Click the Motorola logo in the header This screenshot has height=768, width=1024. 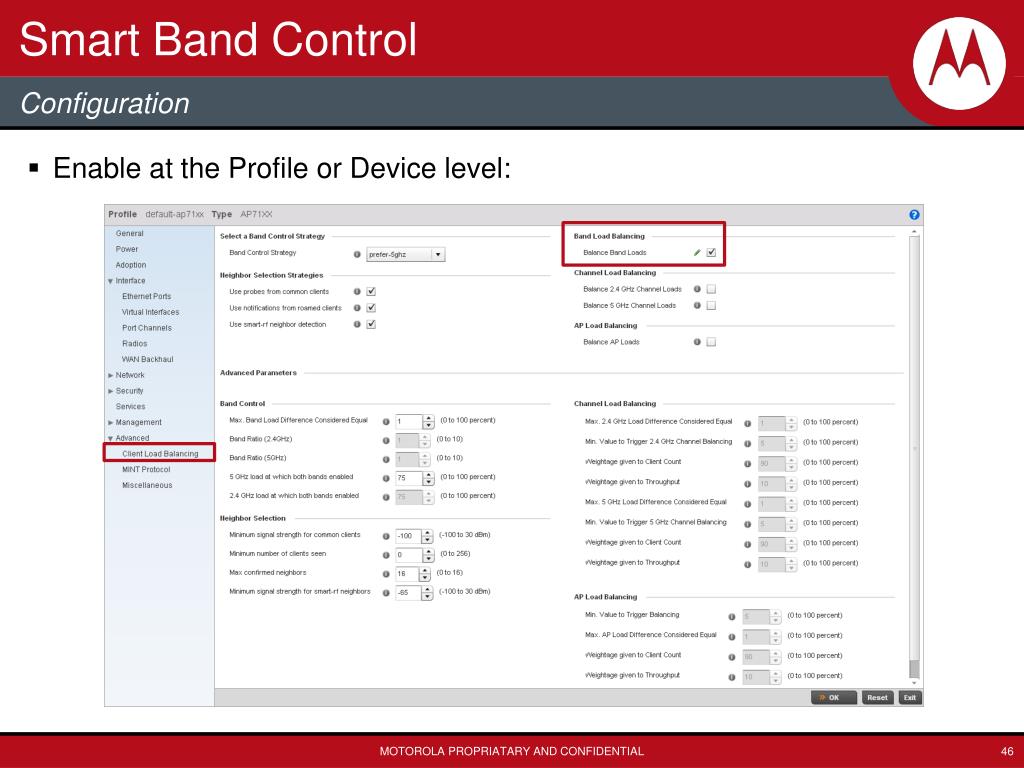tap(959, 63)
